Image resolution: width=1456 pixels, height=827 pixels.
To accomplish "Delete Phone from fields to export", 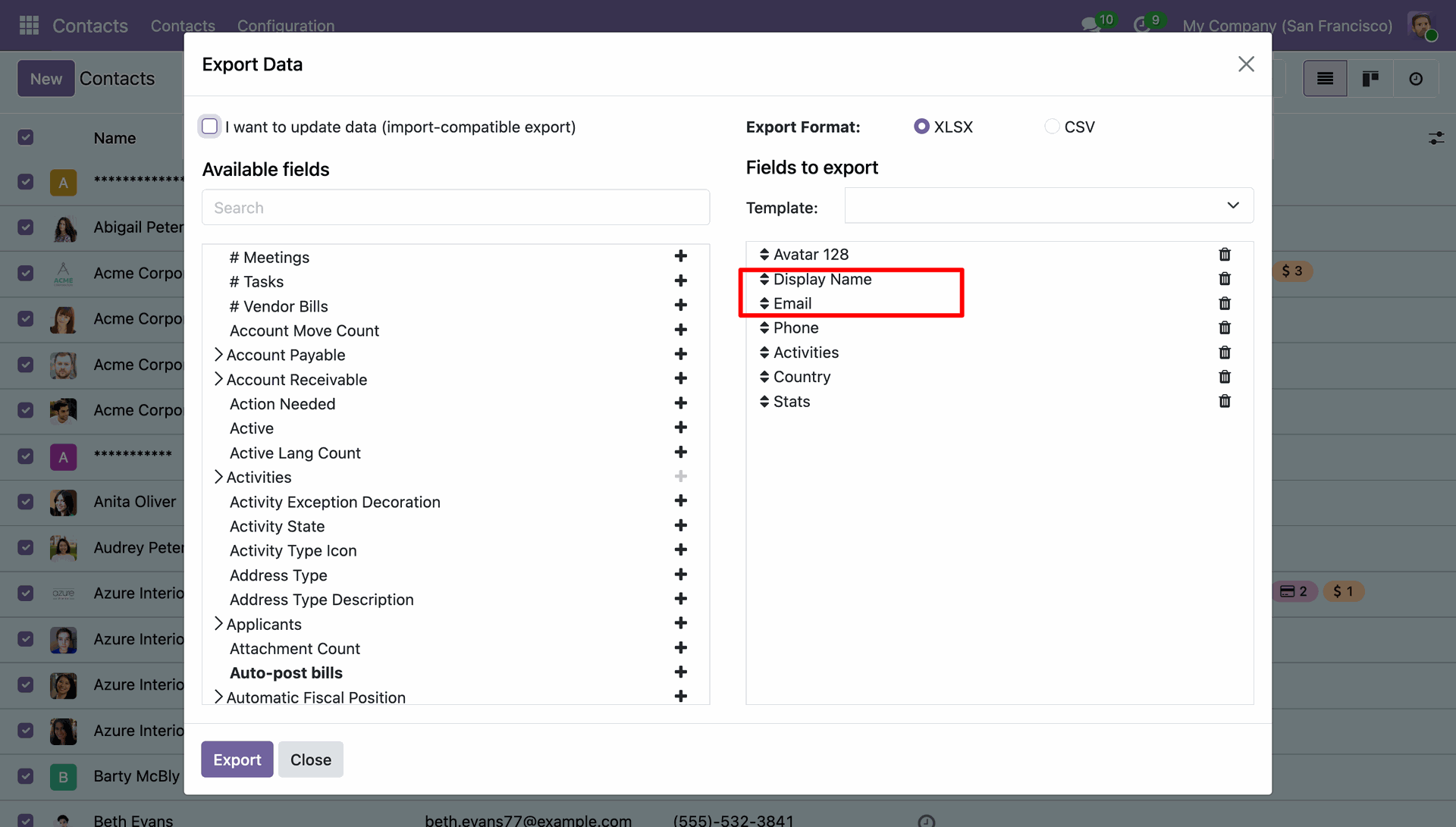I will [1224, 327].
